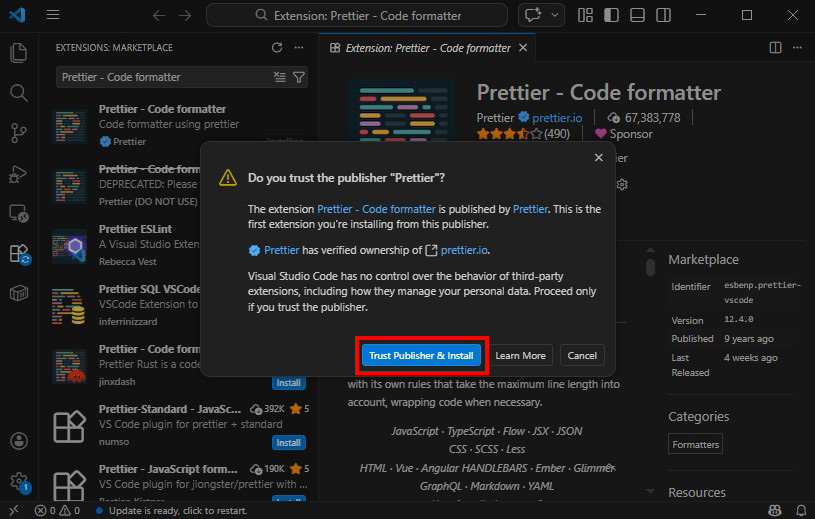This screenshot has height=519, width=815.
Task: Open the extensions filter dropdown
Action: (299, 77)
